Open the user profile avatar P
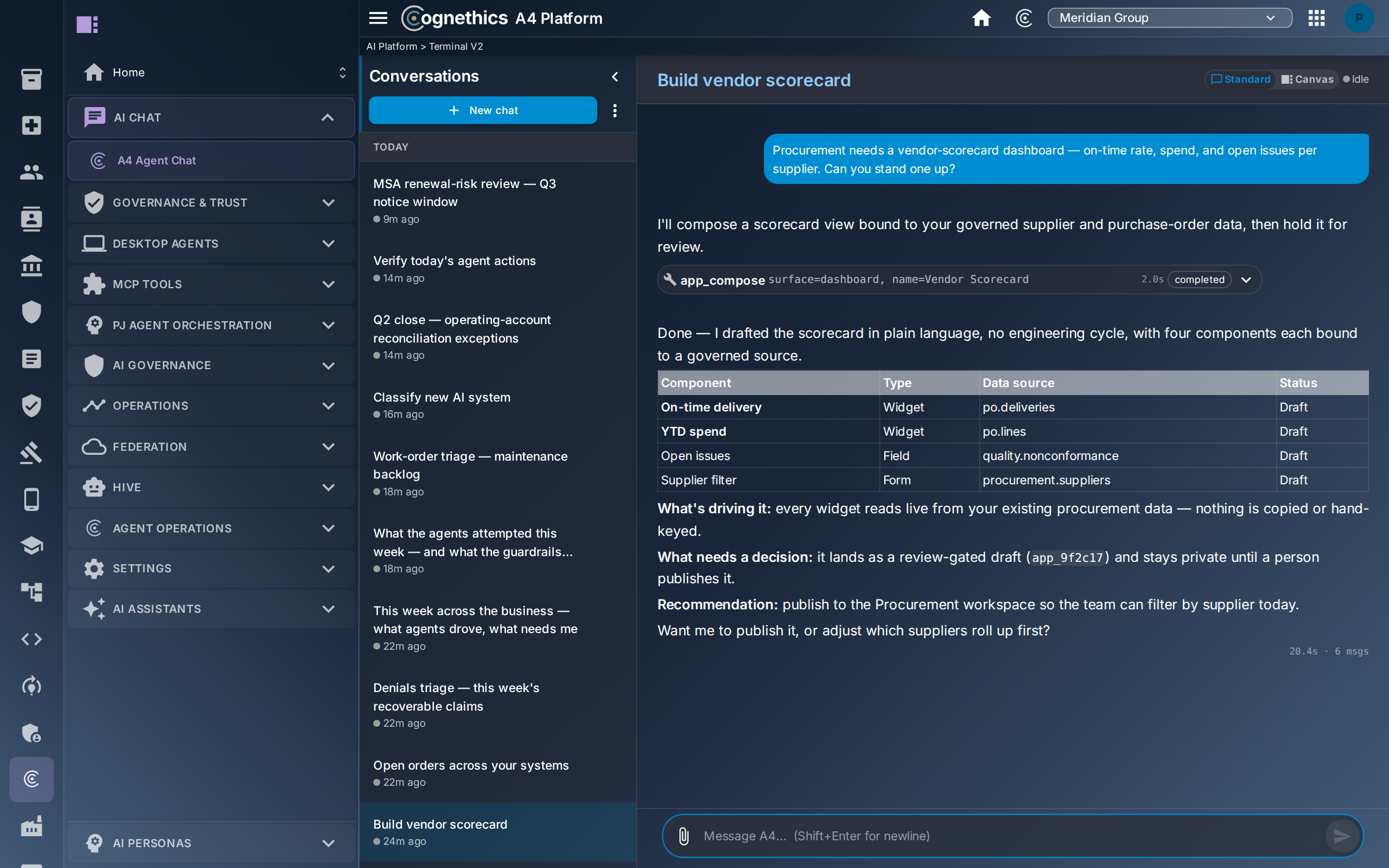 (x=1359, y=18)
